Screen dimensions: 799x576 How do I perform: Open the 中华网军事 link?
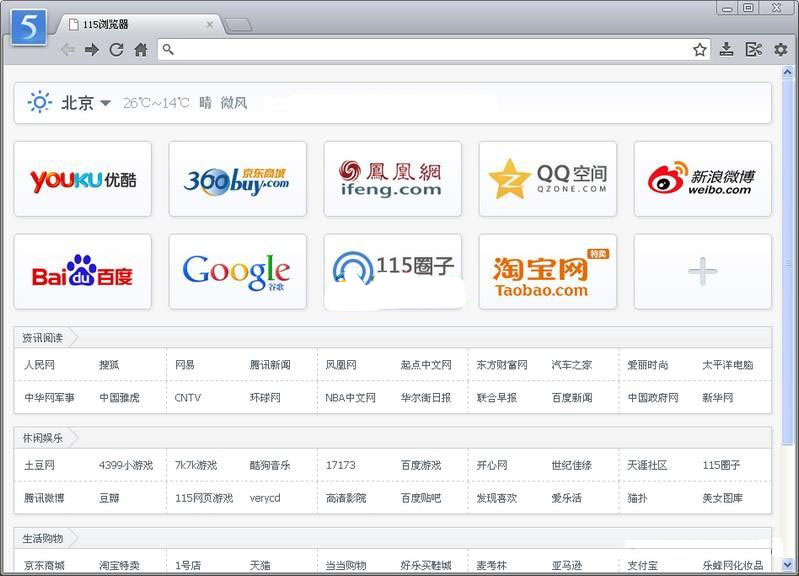pos(49,398)
